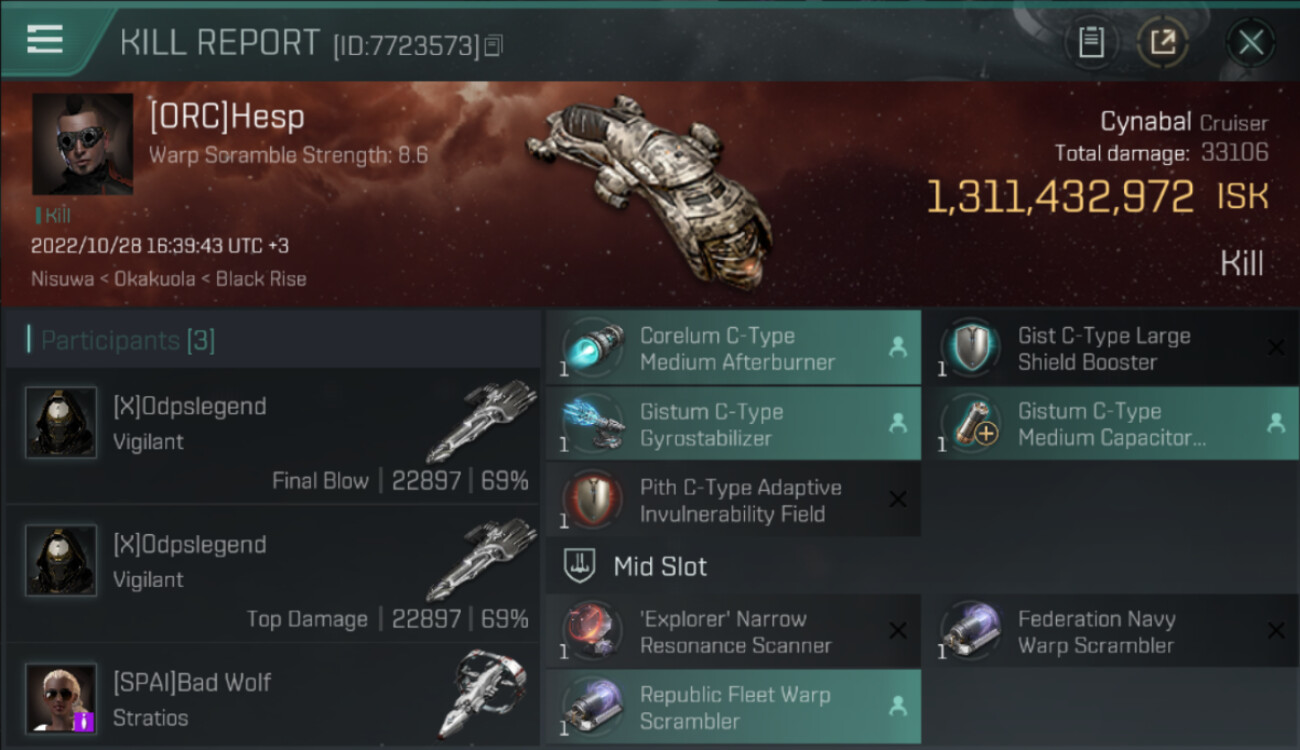Share the kill report externally

click(1162, 42)
